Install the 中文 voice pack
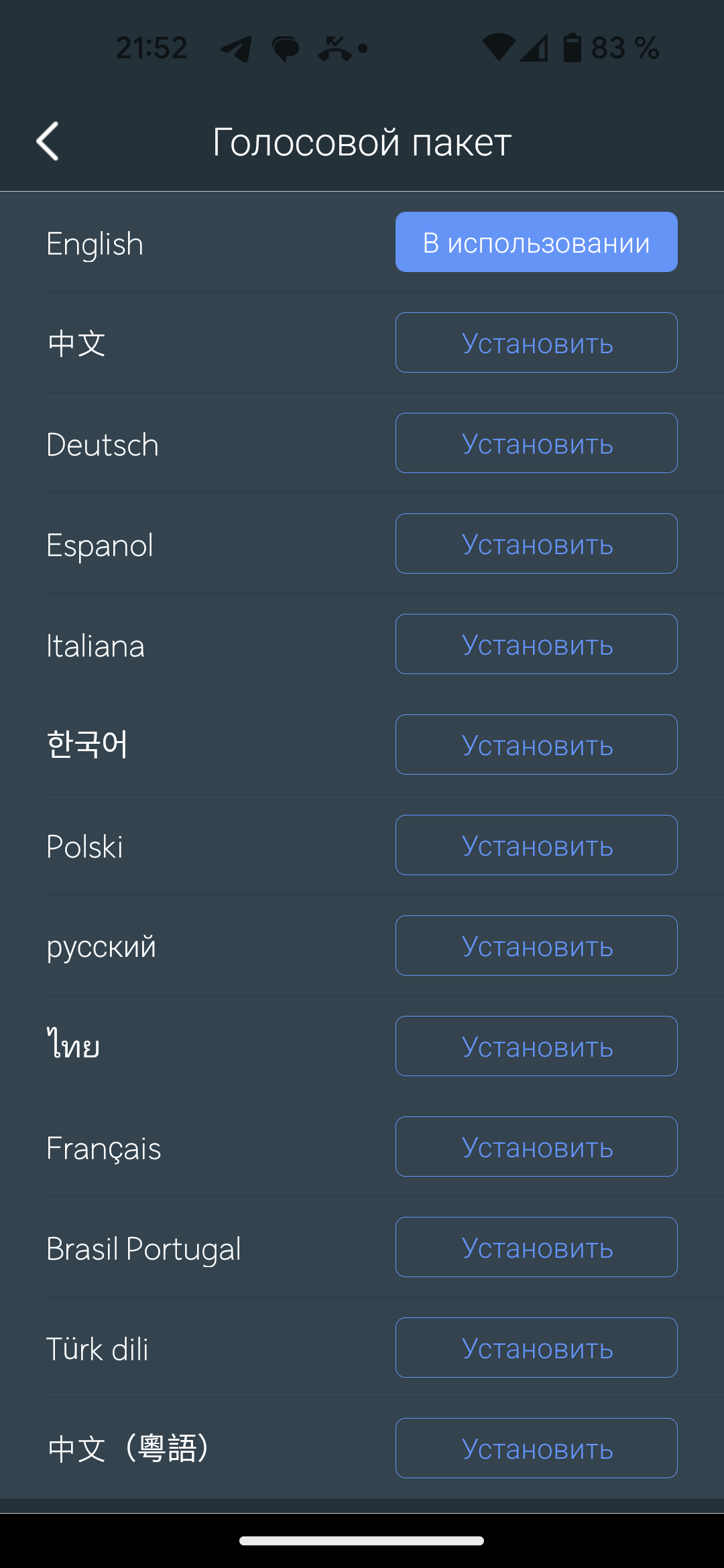Image resolution: width=724 pixels, height=1568 pixels. [536, 342]
